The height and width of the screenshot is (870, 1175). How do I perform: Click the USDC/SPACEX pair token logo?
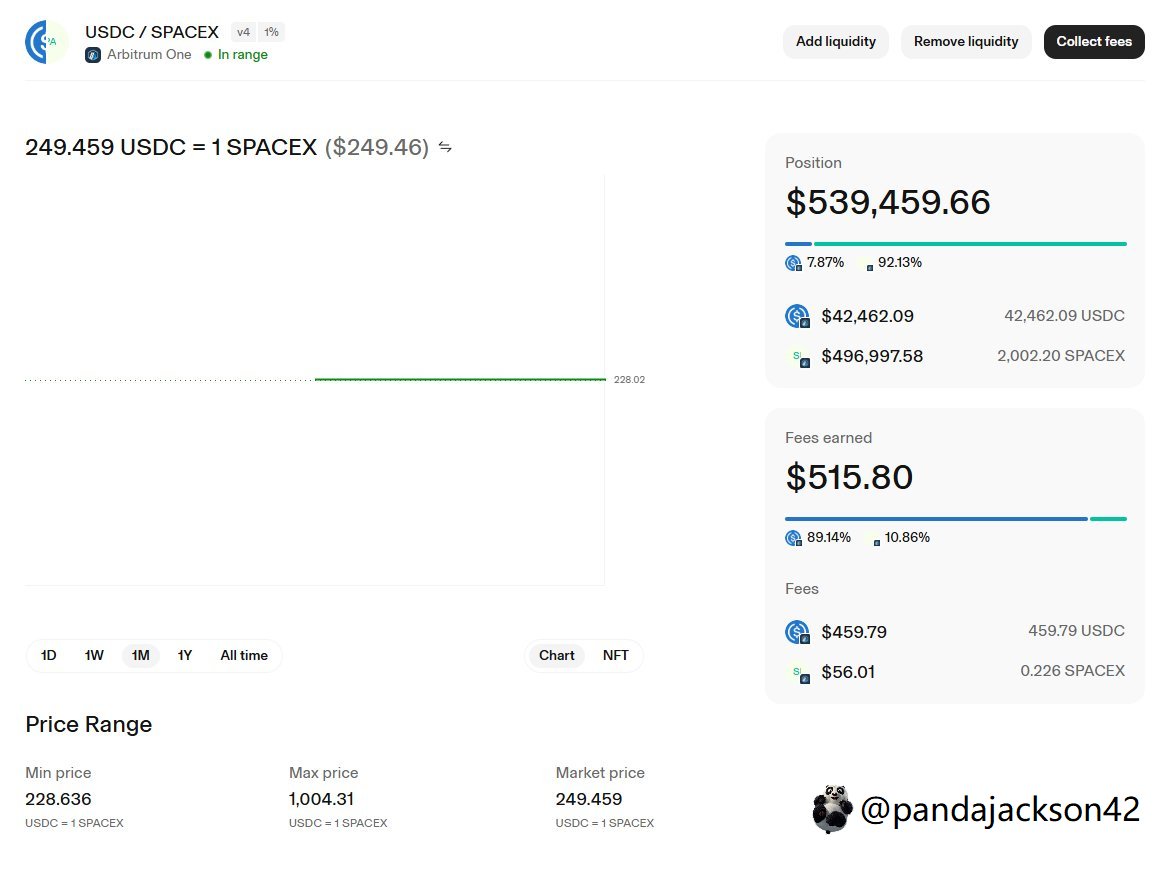click(x=46, y=42)
